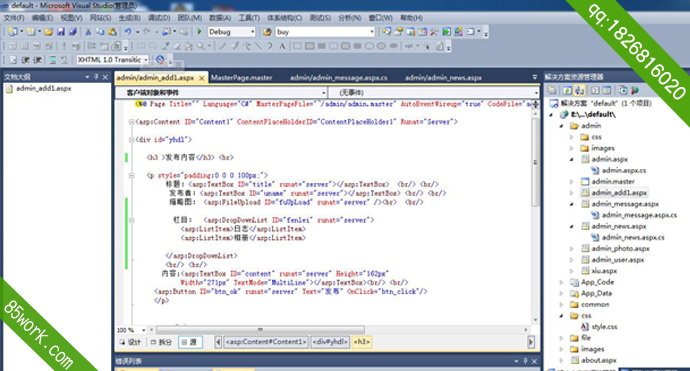Viewport: 690px width, 371px height.
Task: Click the Add New Item icon
Action: 31,32
